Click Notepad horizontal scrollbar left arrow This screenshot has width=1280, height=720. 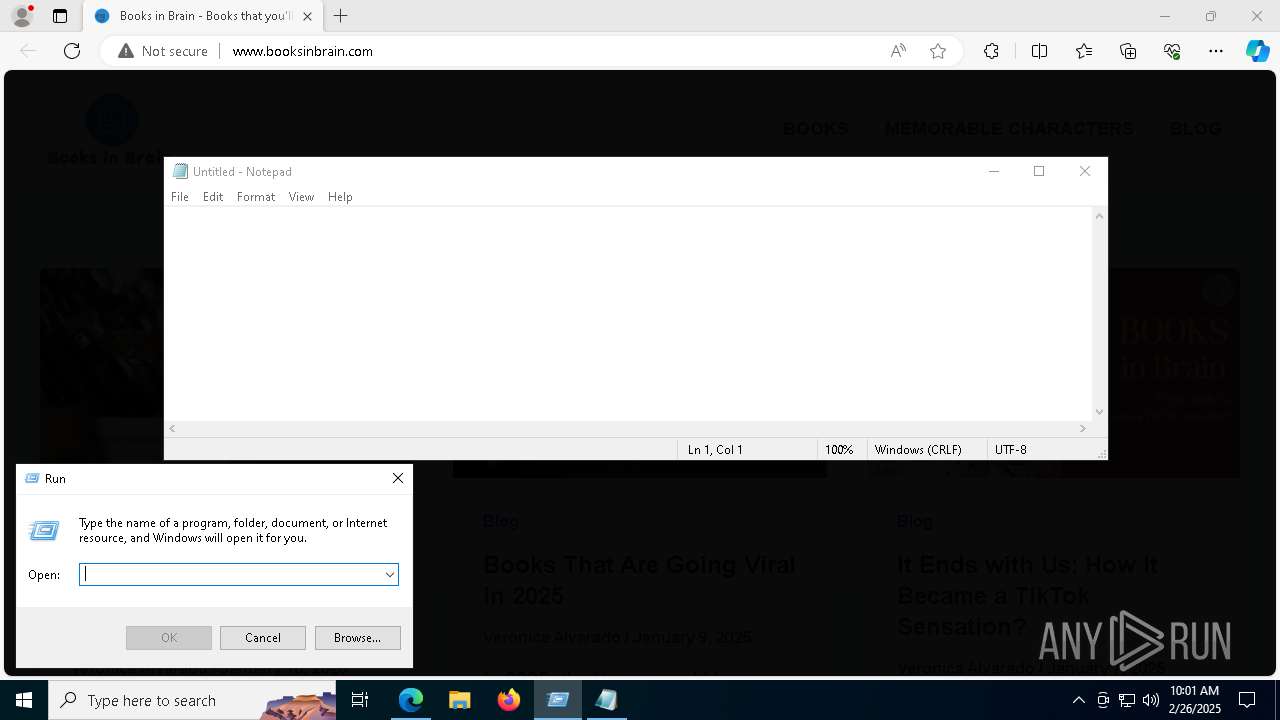coord(173,428)
